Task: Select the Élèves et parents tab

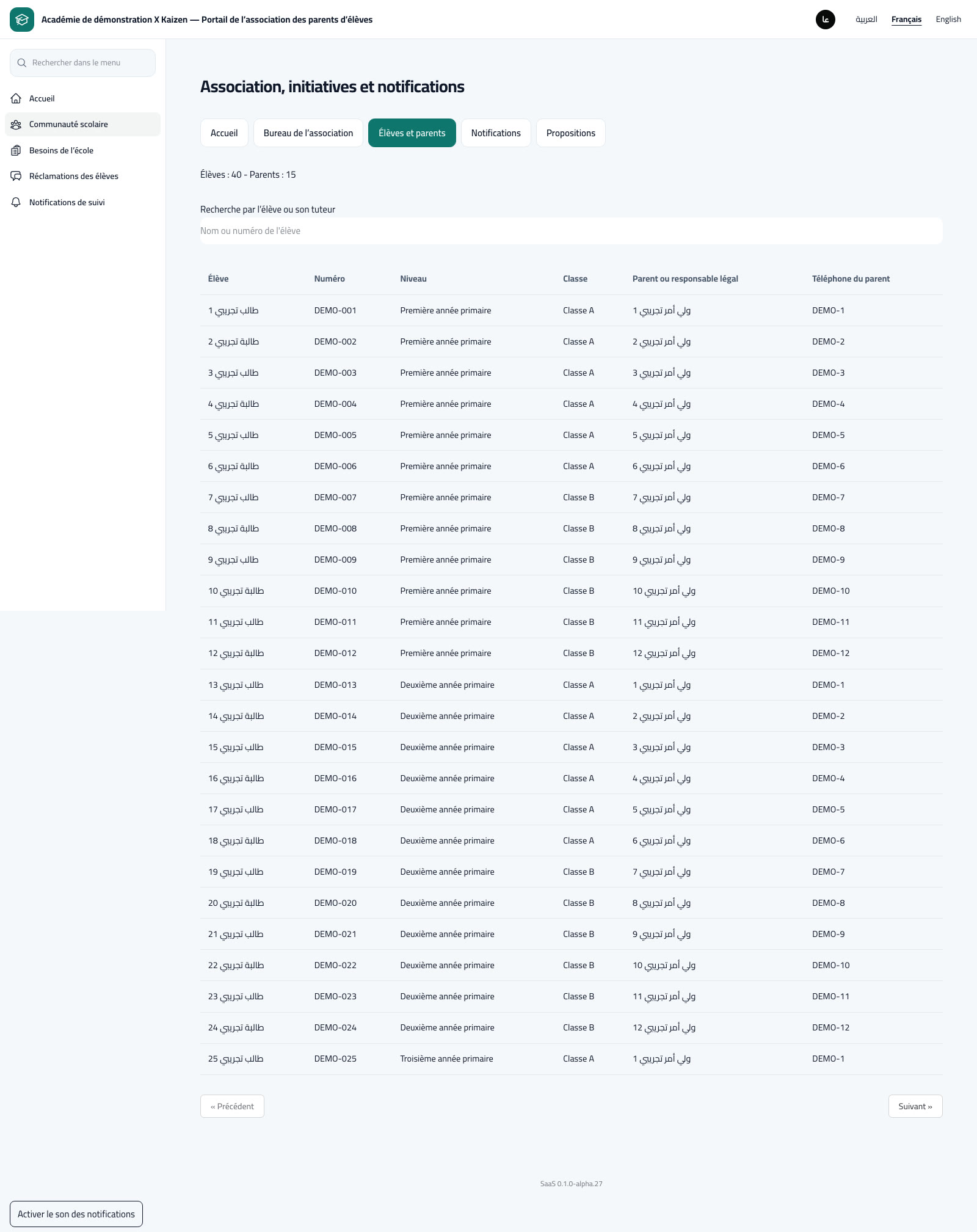Action: pos(412,133)
